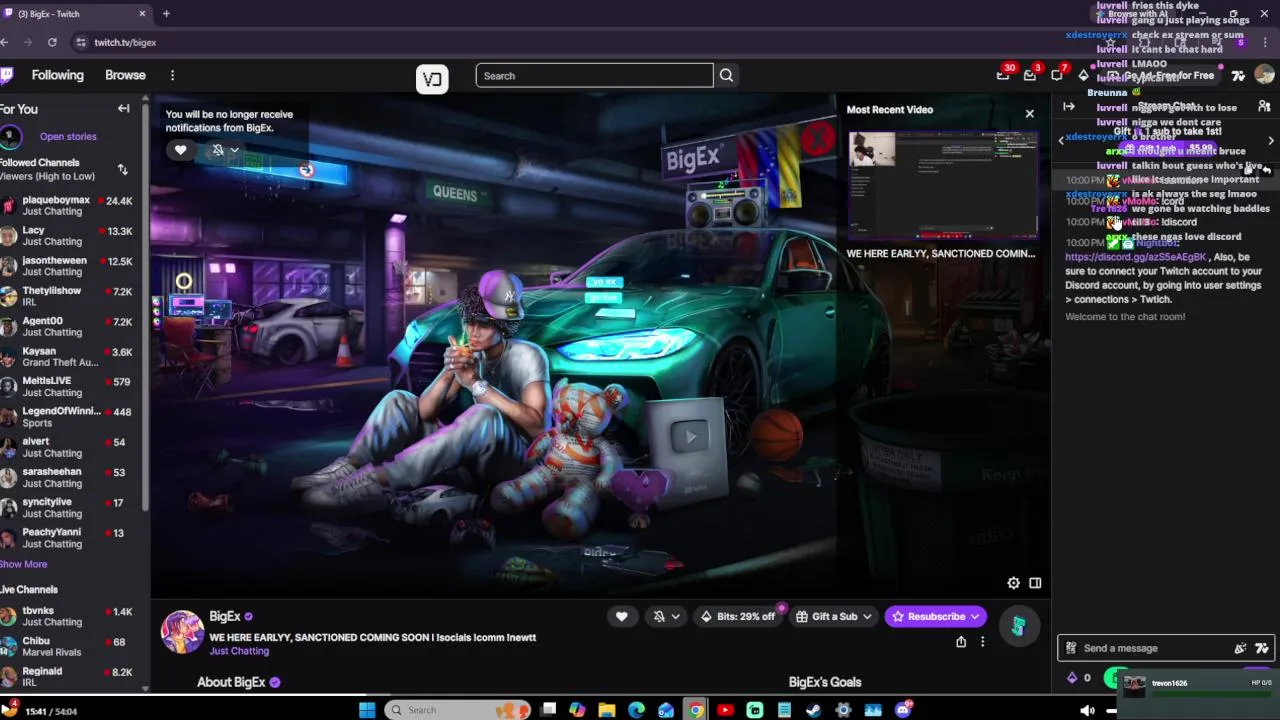This screenshot has height=720, width=1280.
Task: Click the Open stories link
Action: point(68,136)
